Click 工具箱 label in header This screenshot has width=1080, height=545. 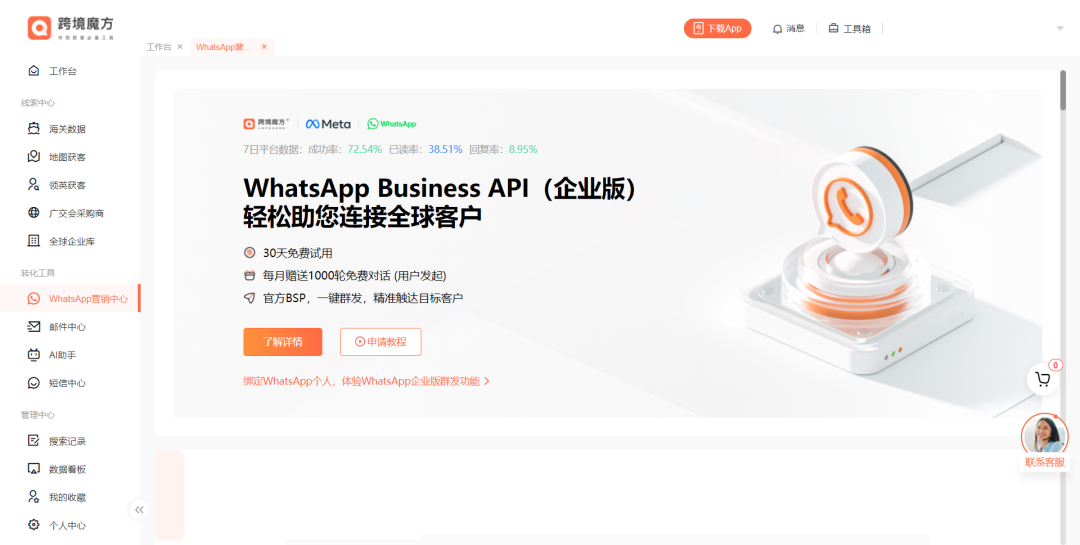point(857,29)
